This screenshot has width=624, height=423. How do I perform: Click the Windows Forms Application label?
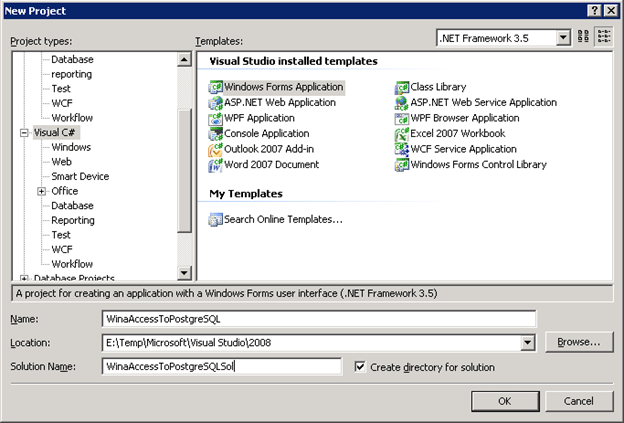(x=283, y=87)
